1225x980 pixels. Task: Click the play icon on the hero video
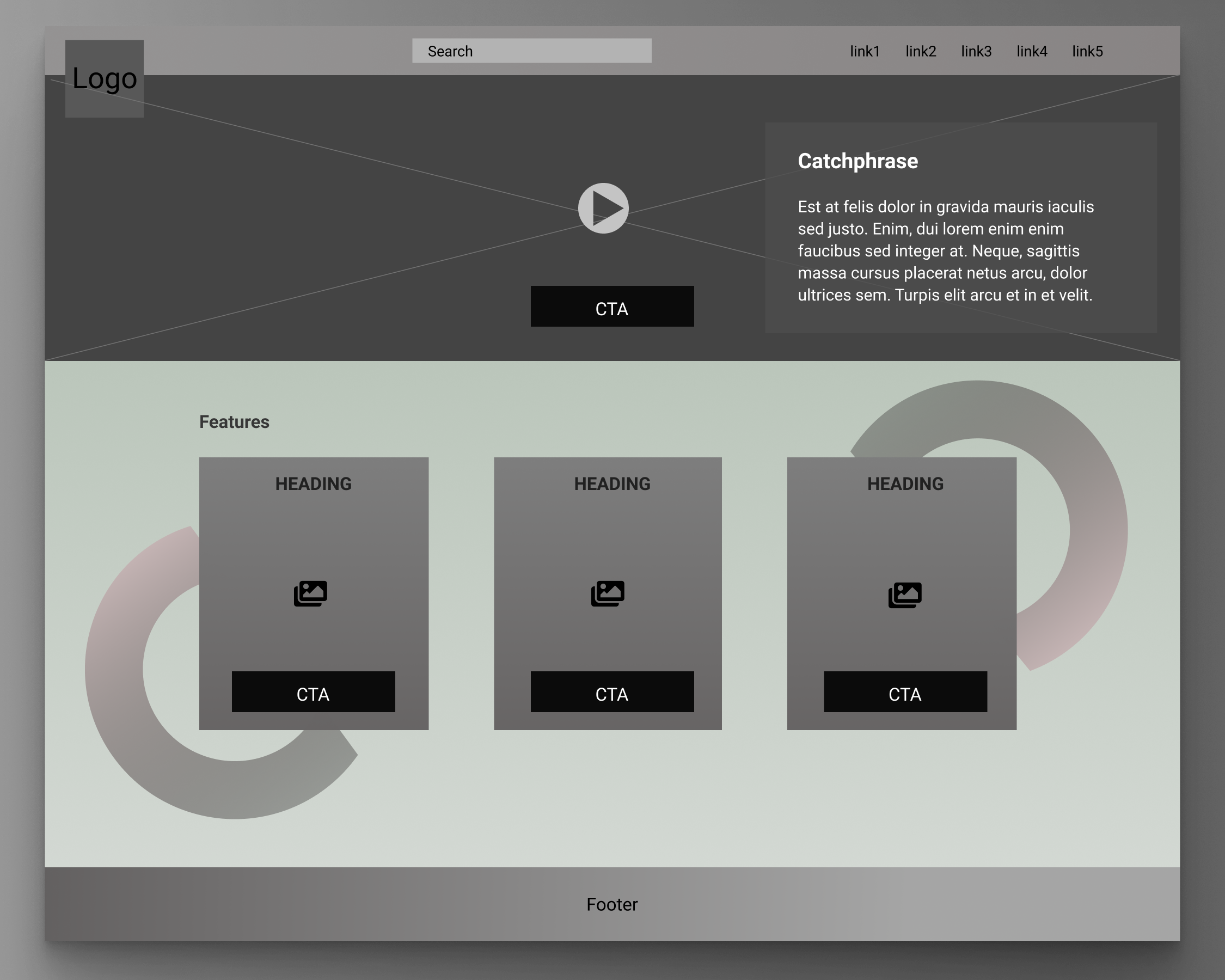pyautogui.click(x=604, y=209)
